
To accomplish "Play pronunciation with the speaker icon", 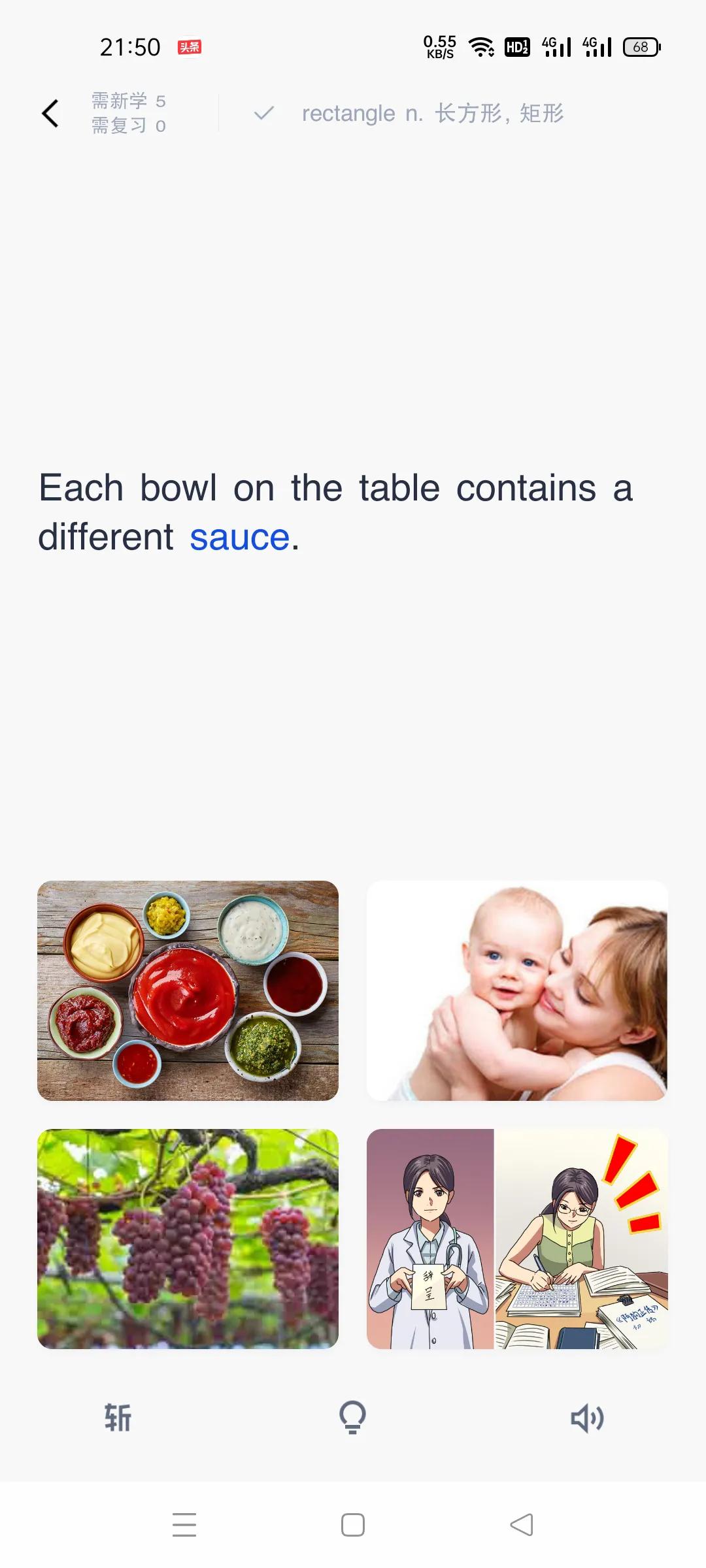I will pos(587,1418).
